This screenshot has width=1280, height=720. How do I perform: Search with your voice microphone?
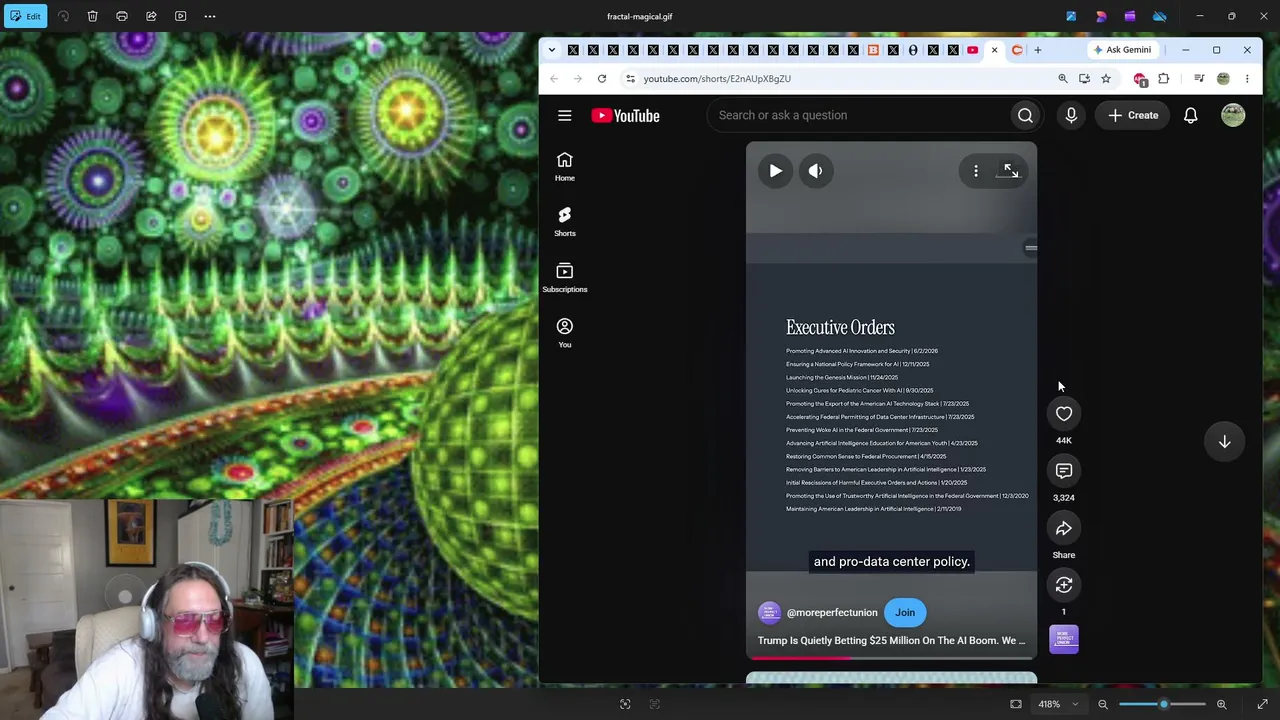tap(1071, 115)
